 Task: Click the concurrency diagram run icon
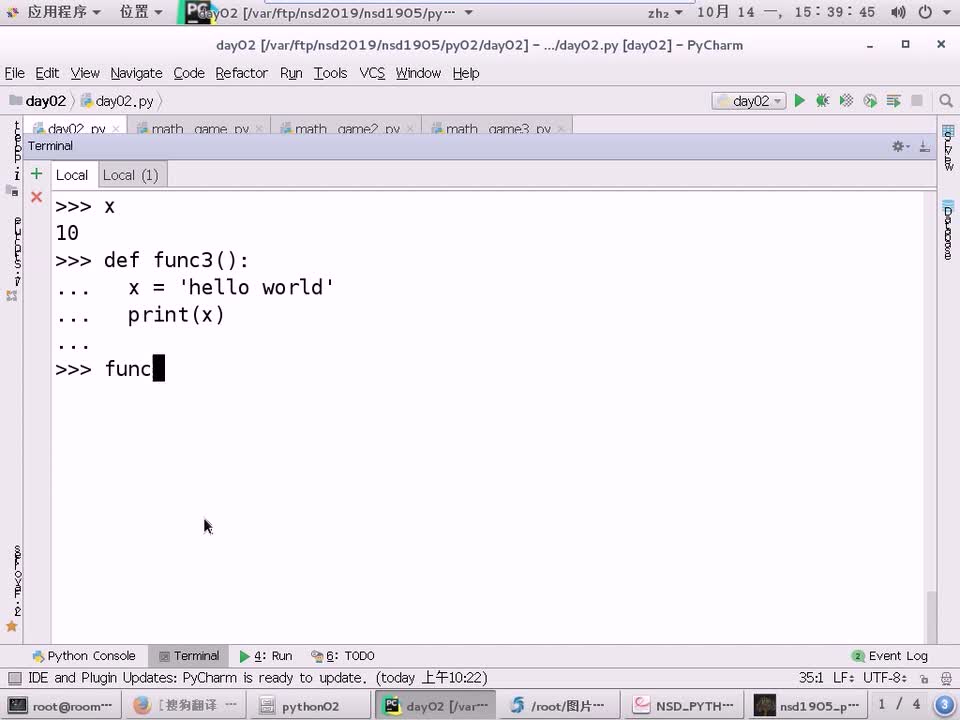point(893,101)
